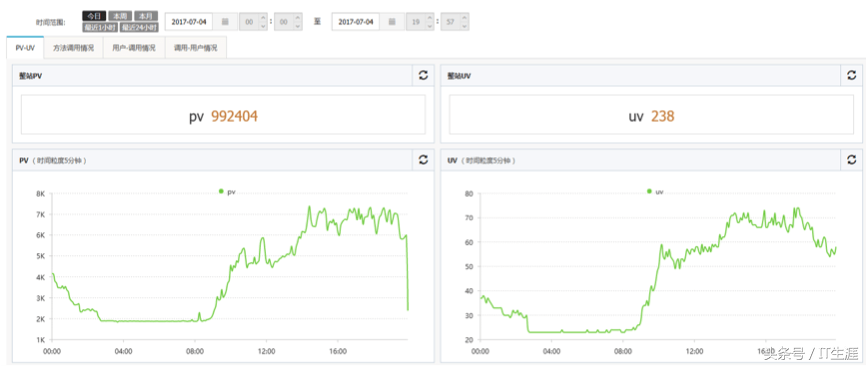Increase the start hour stepper value
The image size is (867, 366).
click(x=263, y=18)
